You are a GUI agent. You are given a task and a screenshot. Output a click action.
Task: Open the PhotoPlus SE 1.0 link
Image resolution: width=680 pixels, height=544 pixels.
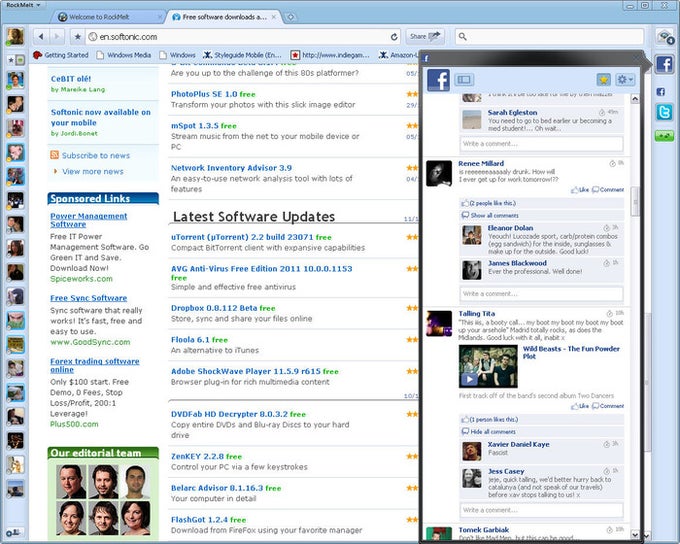pos(204,94)
